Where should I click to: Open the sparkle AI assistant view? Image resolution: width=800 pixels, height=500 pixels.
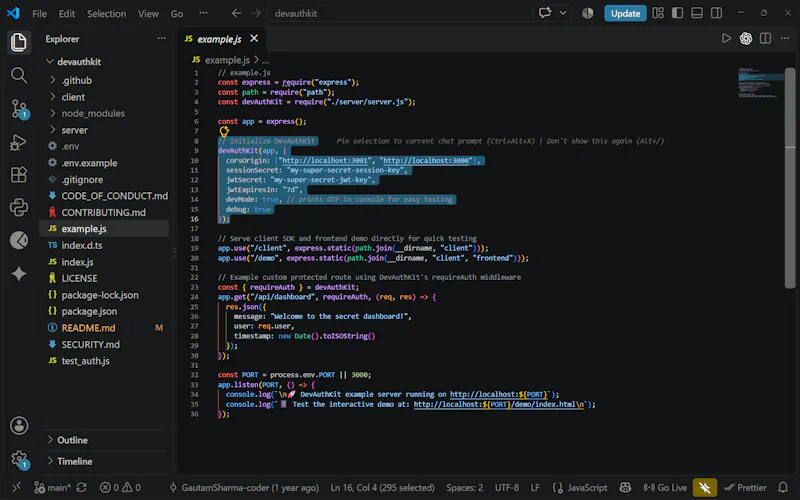point(19,273)
